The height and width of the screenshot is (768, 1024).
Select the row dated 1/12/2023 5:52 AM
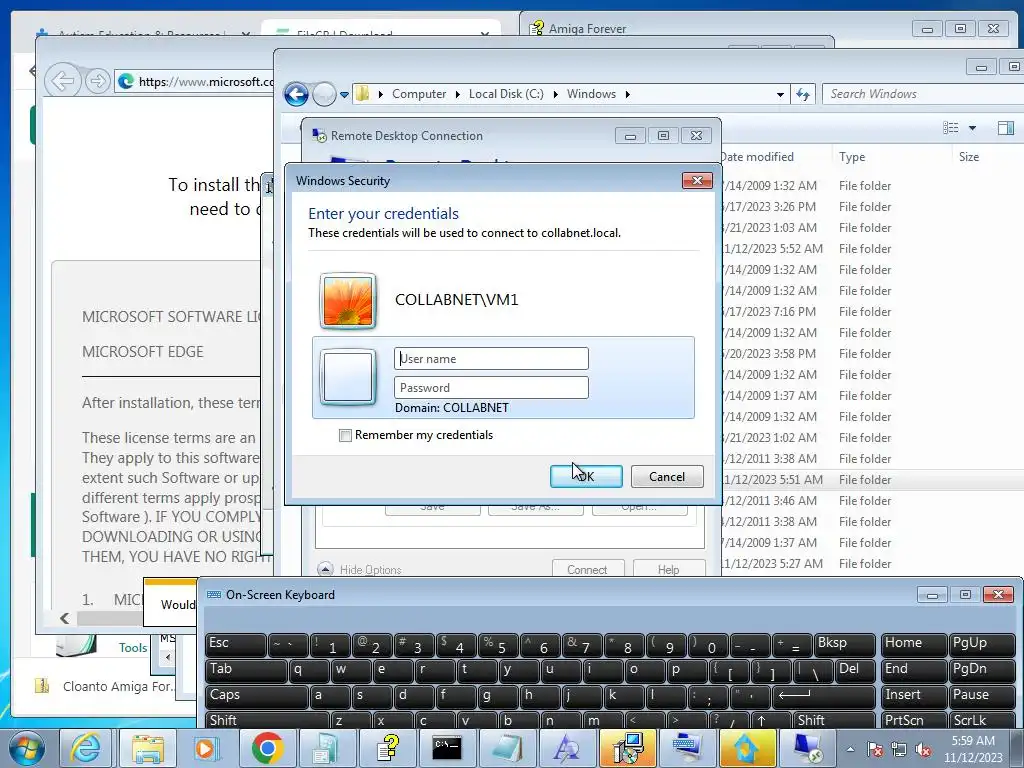872,249
